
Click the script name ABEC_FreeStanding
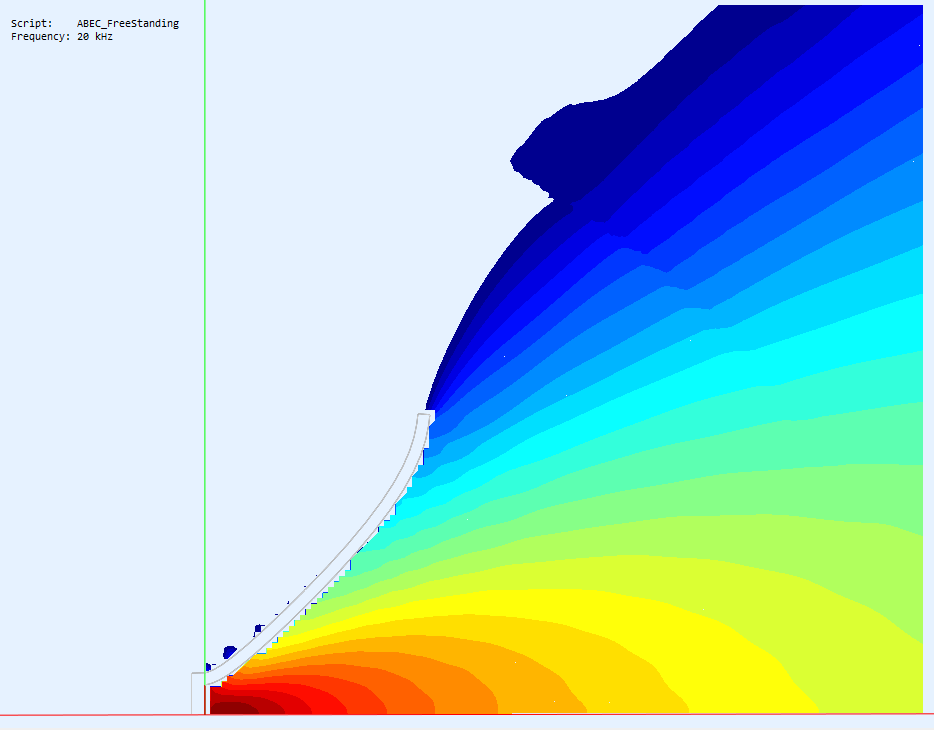coord(127,23)
